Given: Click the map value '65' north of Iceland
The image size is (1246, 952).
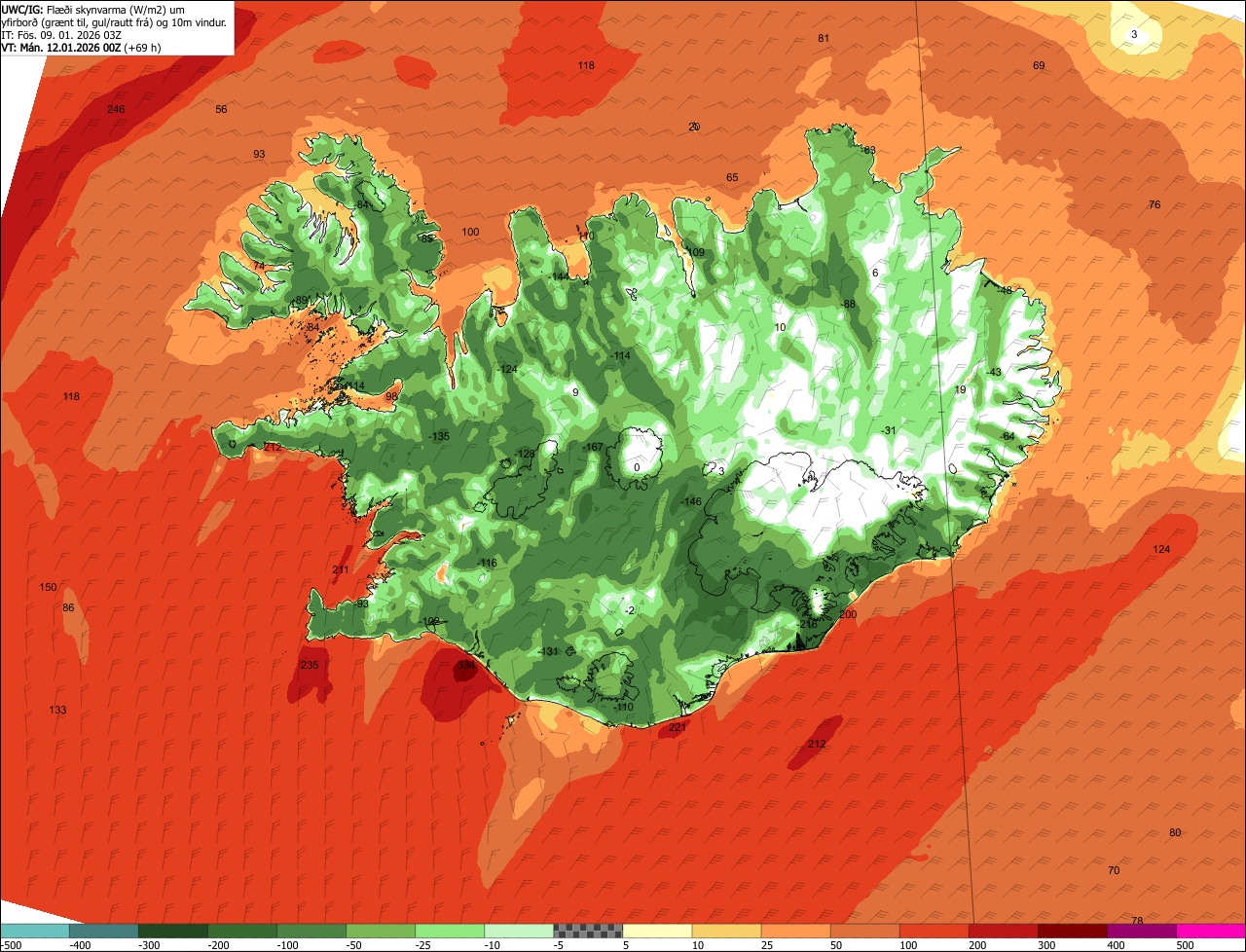Looking at the screenshot, I should [732, 177].
